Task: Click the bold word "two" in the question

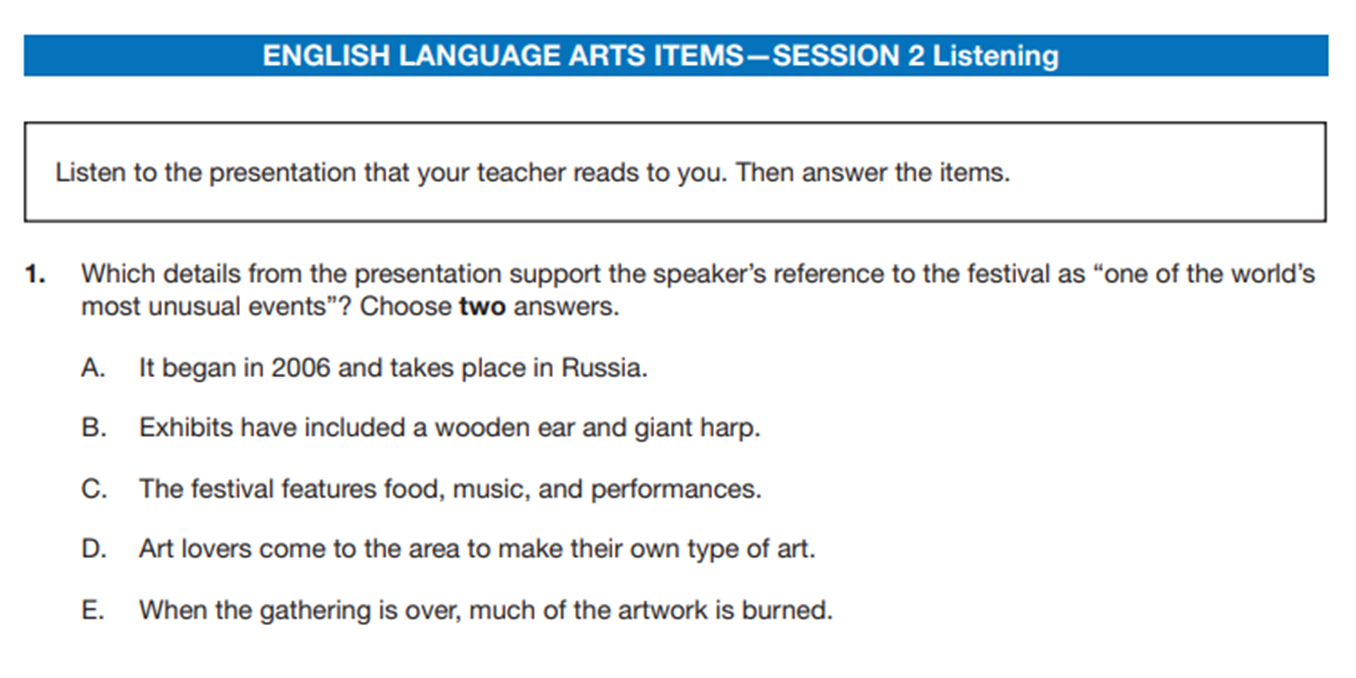Action: [482, 307]
